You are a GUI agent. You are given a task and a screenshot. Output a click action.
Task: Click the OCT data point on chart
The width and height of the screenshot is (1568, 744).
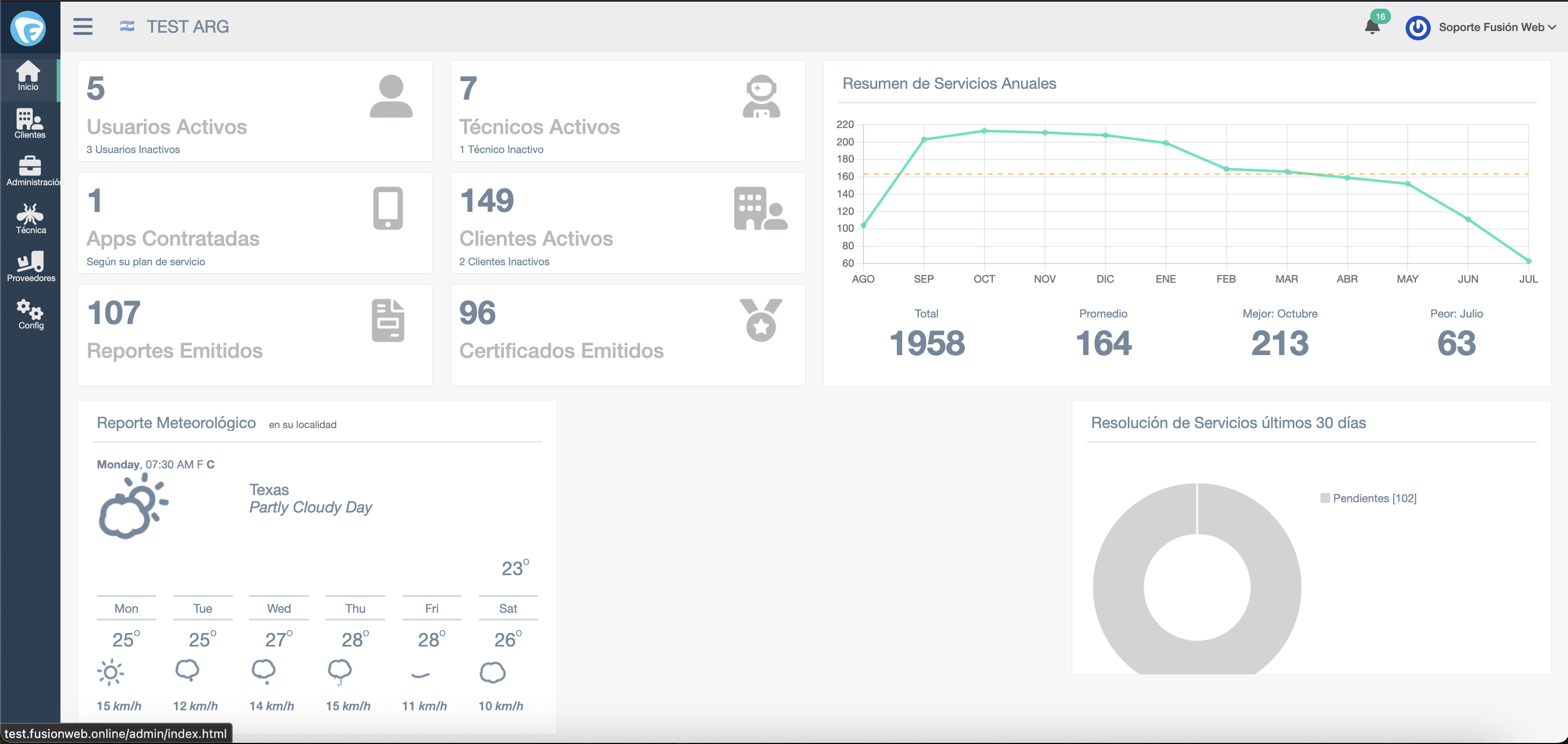pyautogui.click(x=984, y=131)
